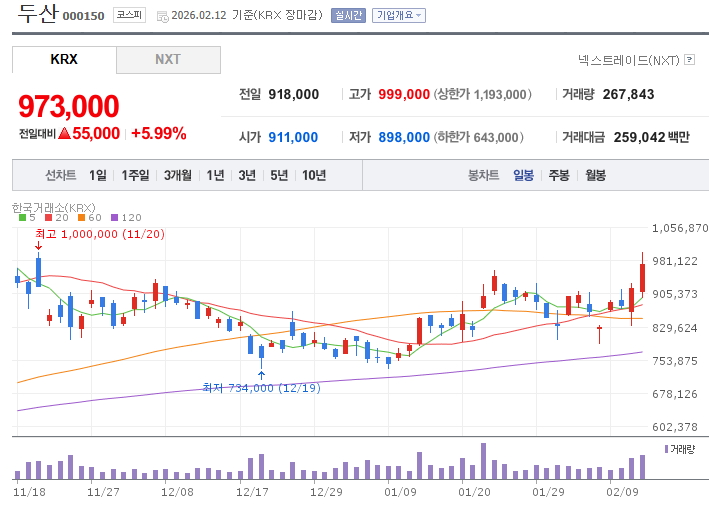Click the 거래대금 value 259,042
This screenshot has height=505, width=709.
click(x=639, y=137)
